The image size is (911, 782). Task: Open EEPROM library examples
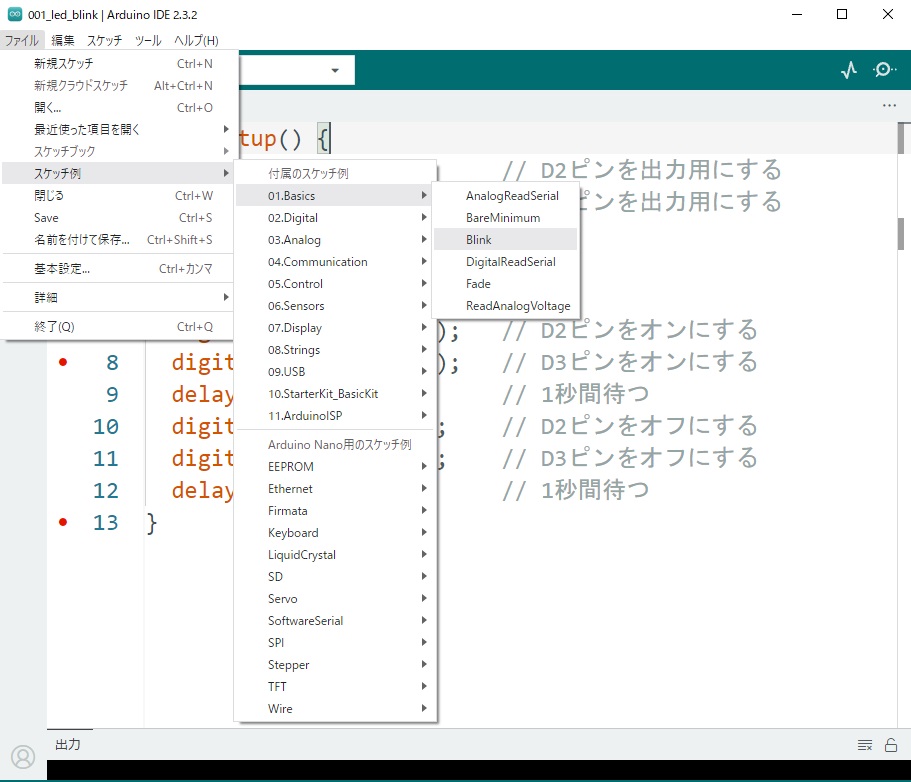(x=335, y=467)
